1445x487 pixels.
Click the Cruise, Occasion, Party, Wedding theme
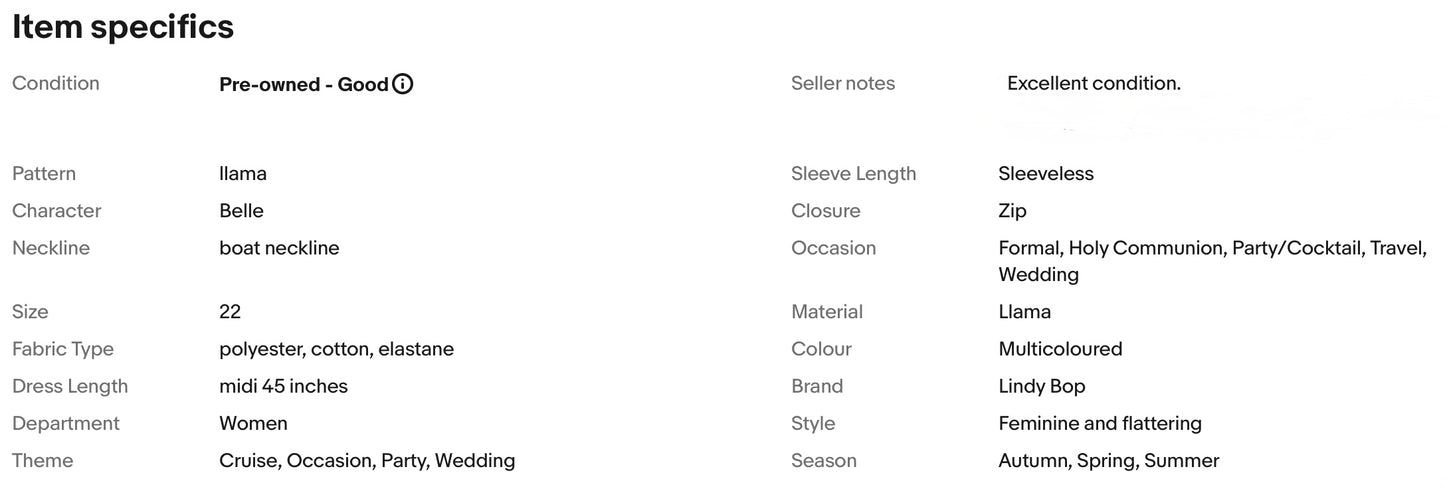(x=367, y=460)
